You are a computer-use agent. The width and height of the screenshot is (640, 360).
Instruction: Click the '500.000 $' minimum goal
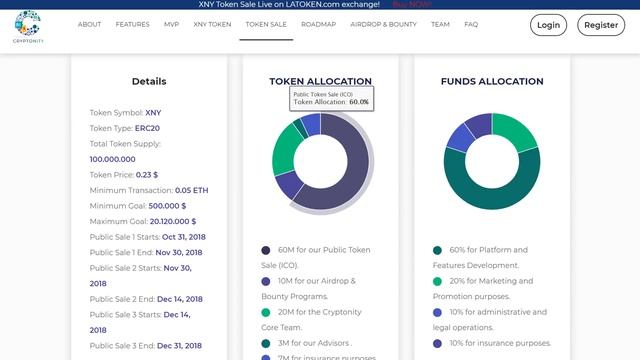pos(167,206)
